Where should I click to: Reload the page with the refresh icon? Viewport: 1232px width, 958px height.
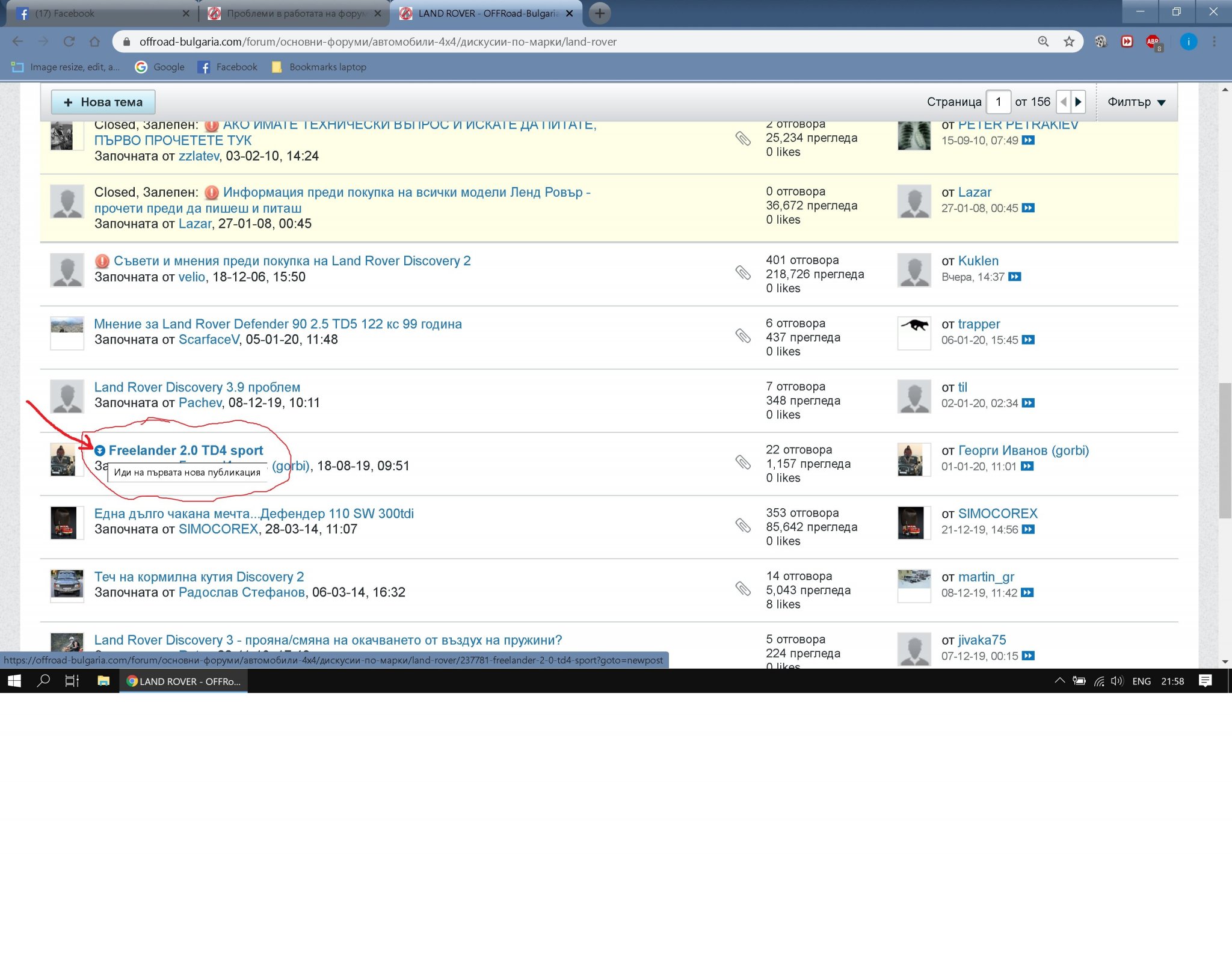[x=69, y=41]
